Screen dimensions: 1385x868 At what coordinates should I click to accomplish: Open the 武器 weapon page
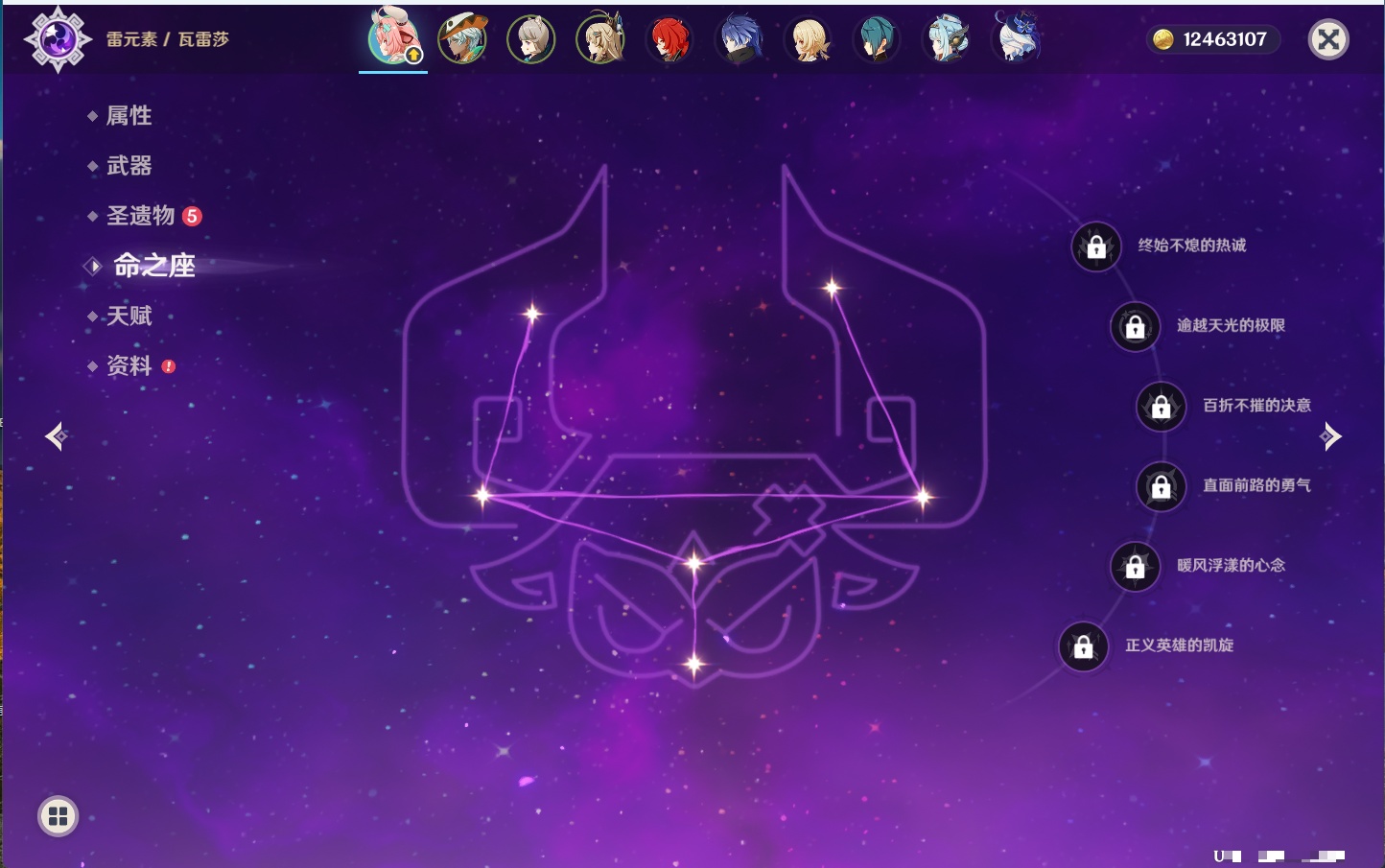coord(129,166)
